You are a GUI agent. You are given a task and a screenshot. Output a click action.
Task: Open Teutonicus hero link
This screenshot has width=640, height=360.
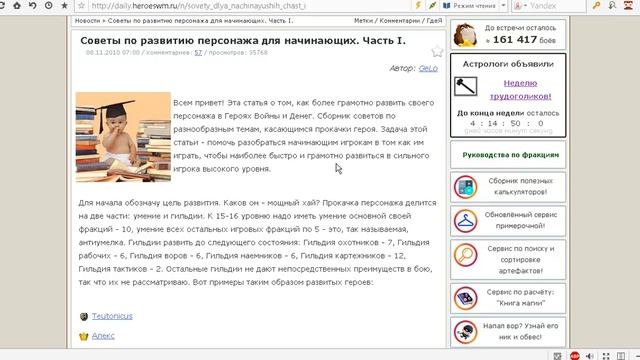point(112,316)
